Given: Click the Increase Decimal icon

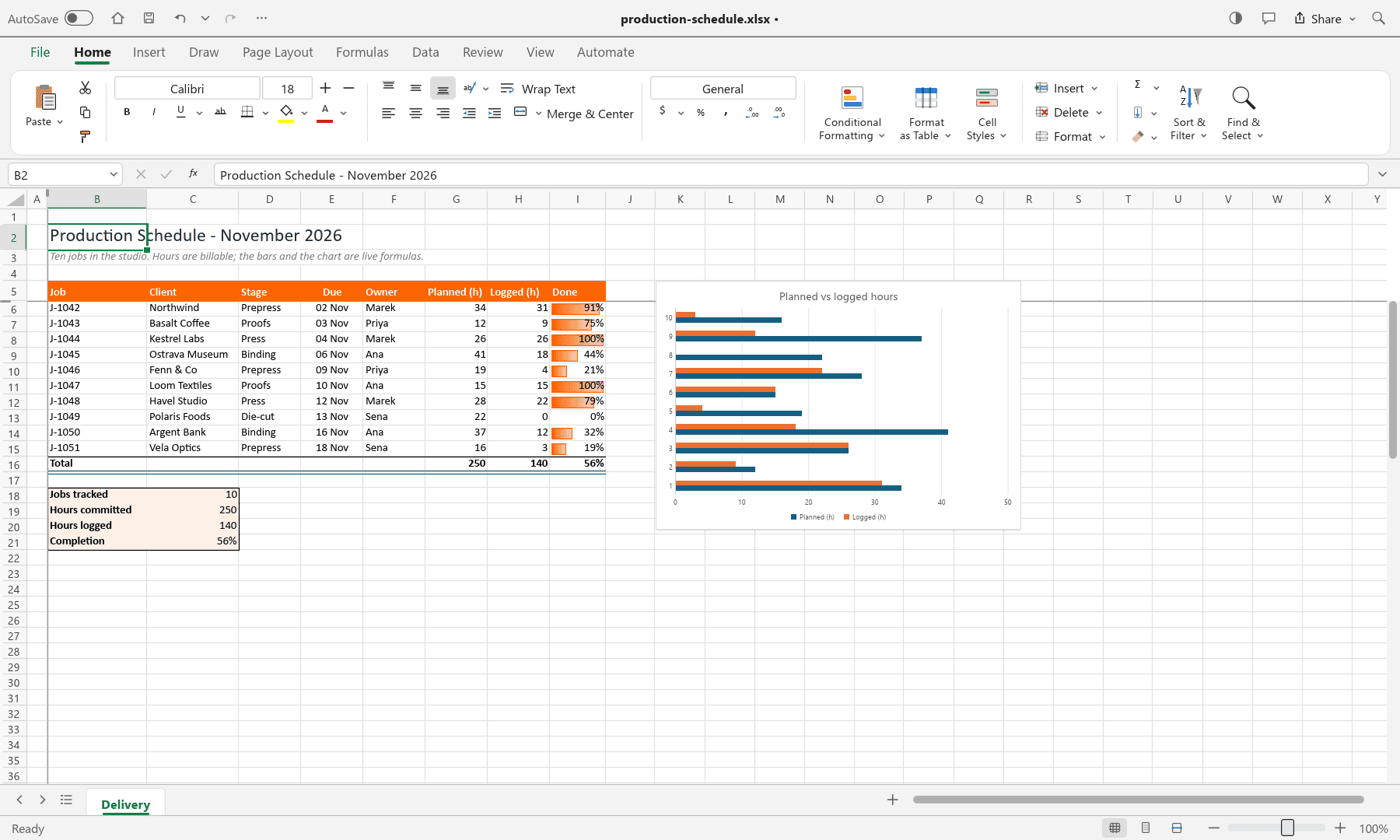Looking at the screenshot, I should pyautogui.click(x=752, y=113).
